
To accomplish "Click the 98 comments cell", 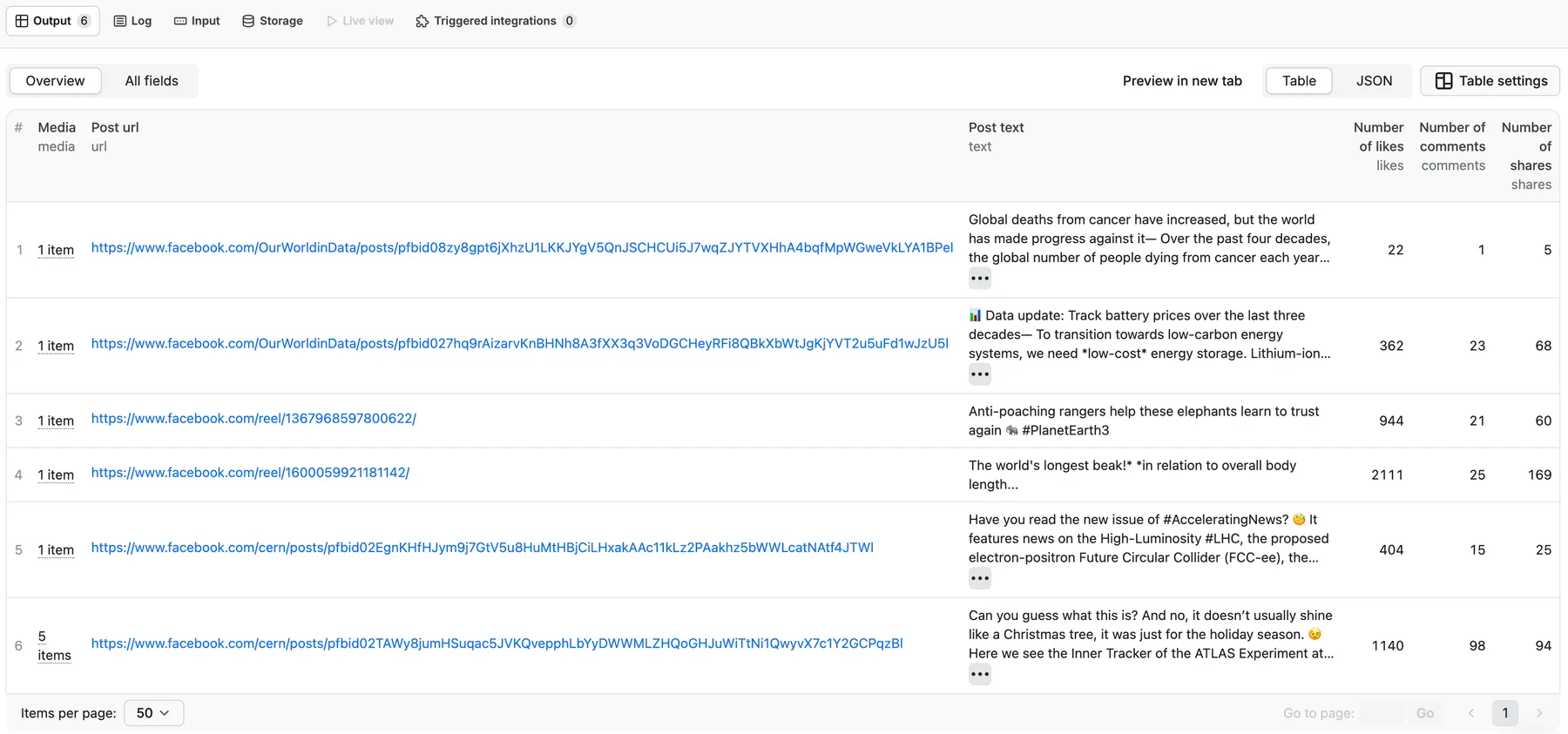I will [1477, 645].
